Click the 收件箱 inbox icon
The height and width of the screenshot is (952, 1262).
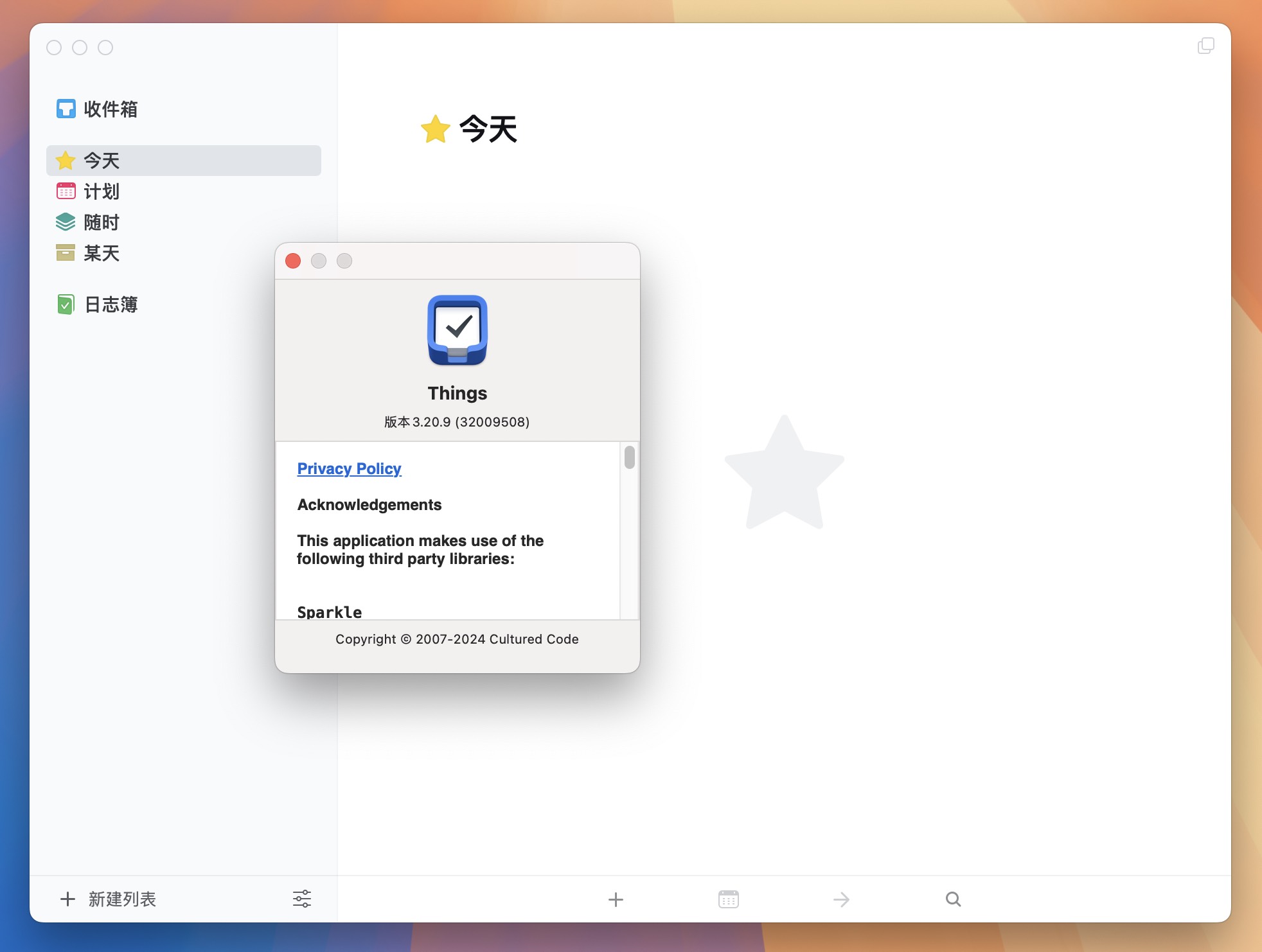pyautogui.click(x=66, y=110)
